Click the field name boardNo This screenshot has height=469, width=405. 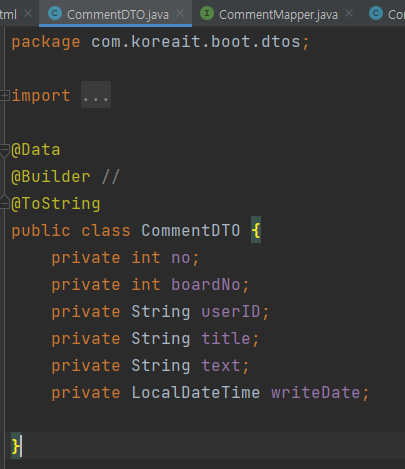click(206, 284)
